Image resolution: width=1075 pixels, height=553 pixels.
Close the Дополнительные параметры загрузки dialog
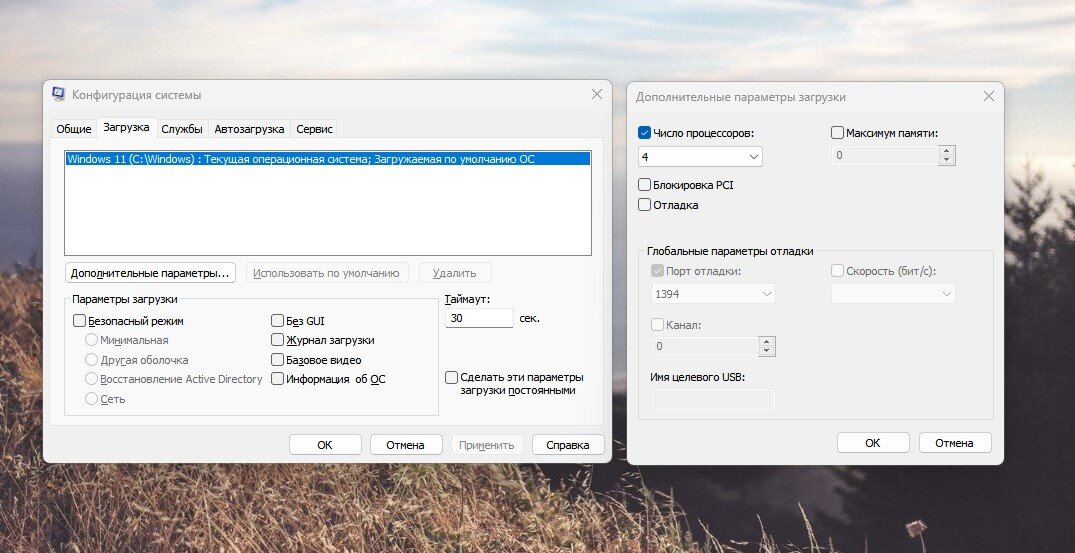(x=989, y=97)
